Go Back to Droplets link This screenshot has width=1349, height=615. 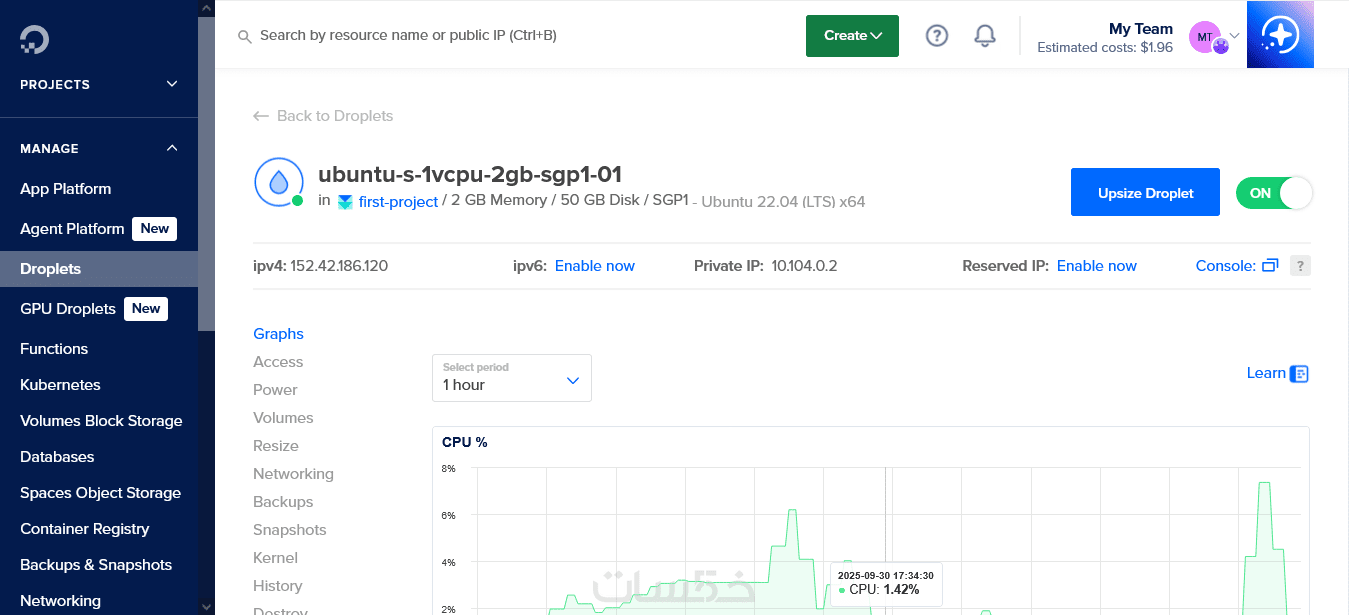pyautogui.click(x=323, y=116)
